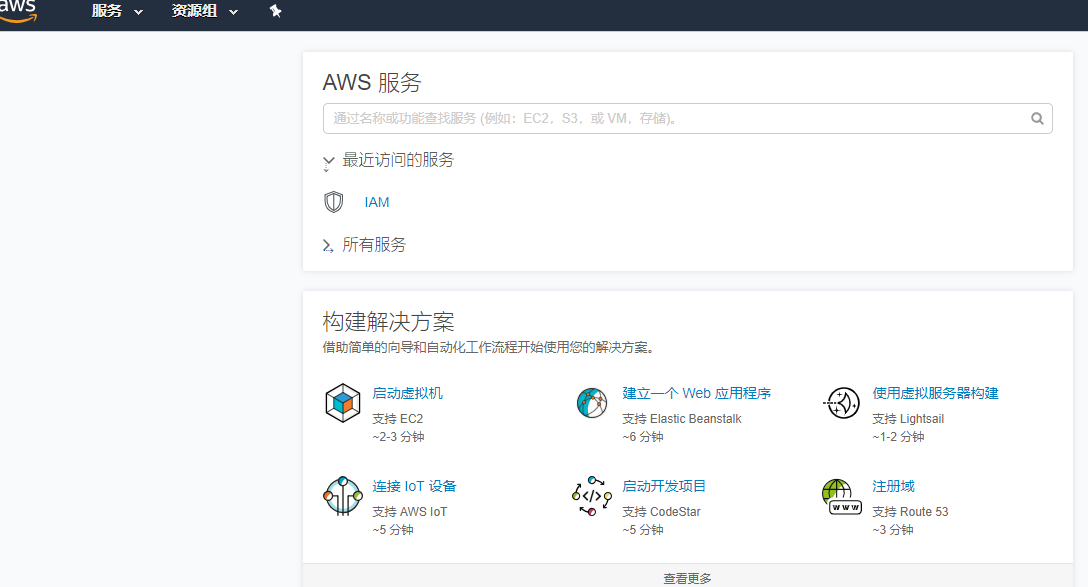Click the search magnifier icon
Screen dimensions: 1088x587
pos(1037,119)
